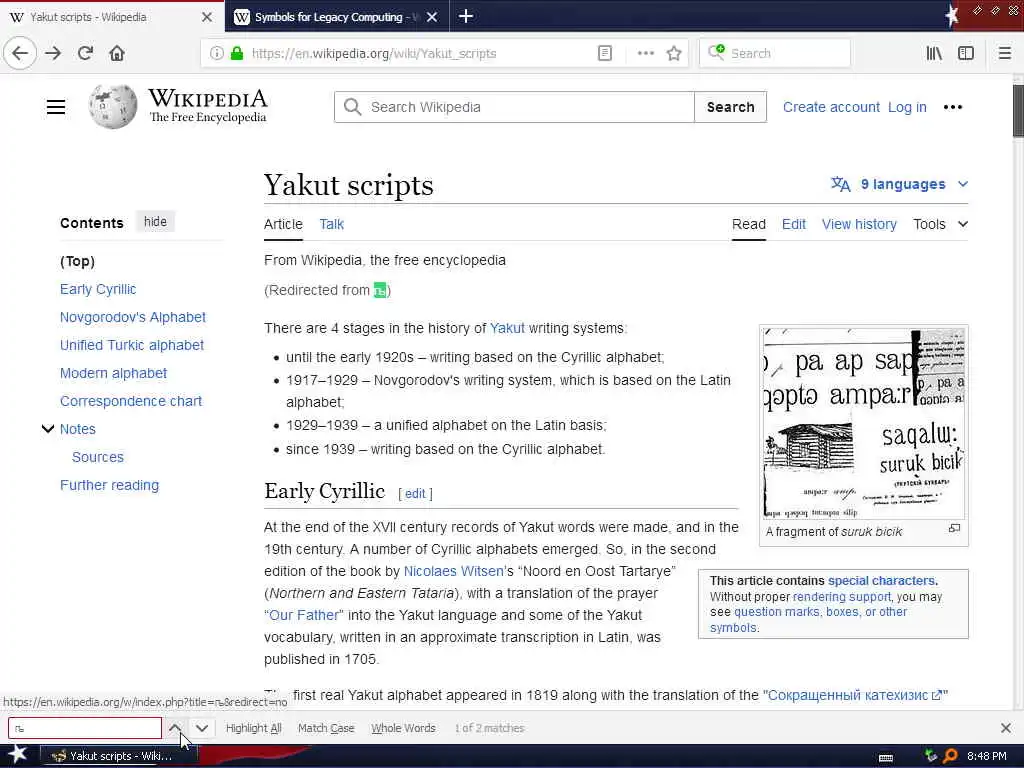This screenshot has height=768, width=1024.
Task: Expand the 9 languages dropdown
Action: (899, 184)
